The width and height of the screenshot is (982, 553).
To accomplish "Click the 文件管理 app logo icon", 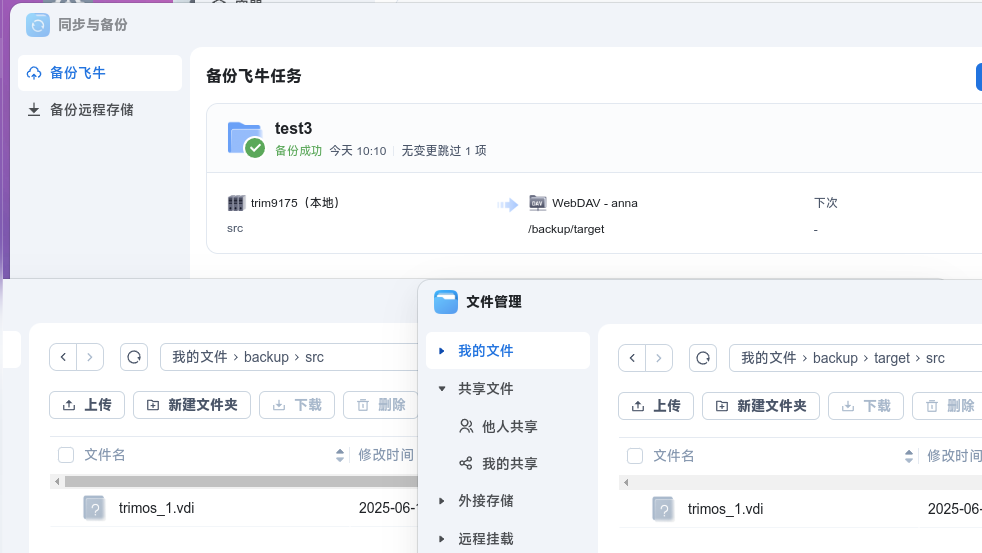I will coord(446,302).
